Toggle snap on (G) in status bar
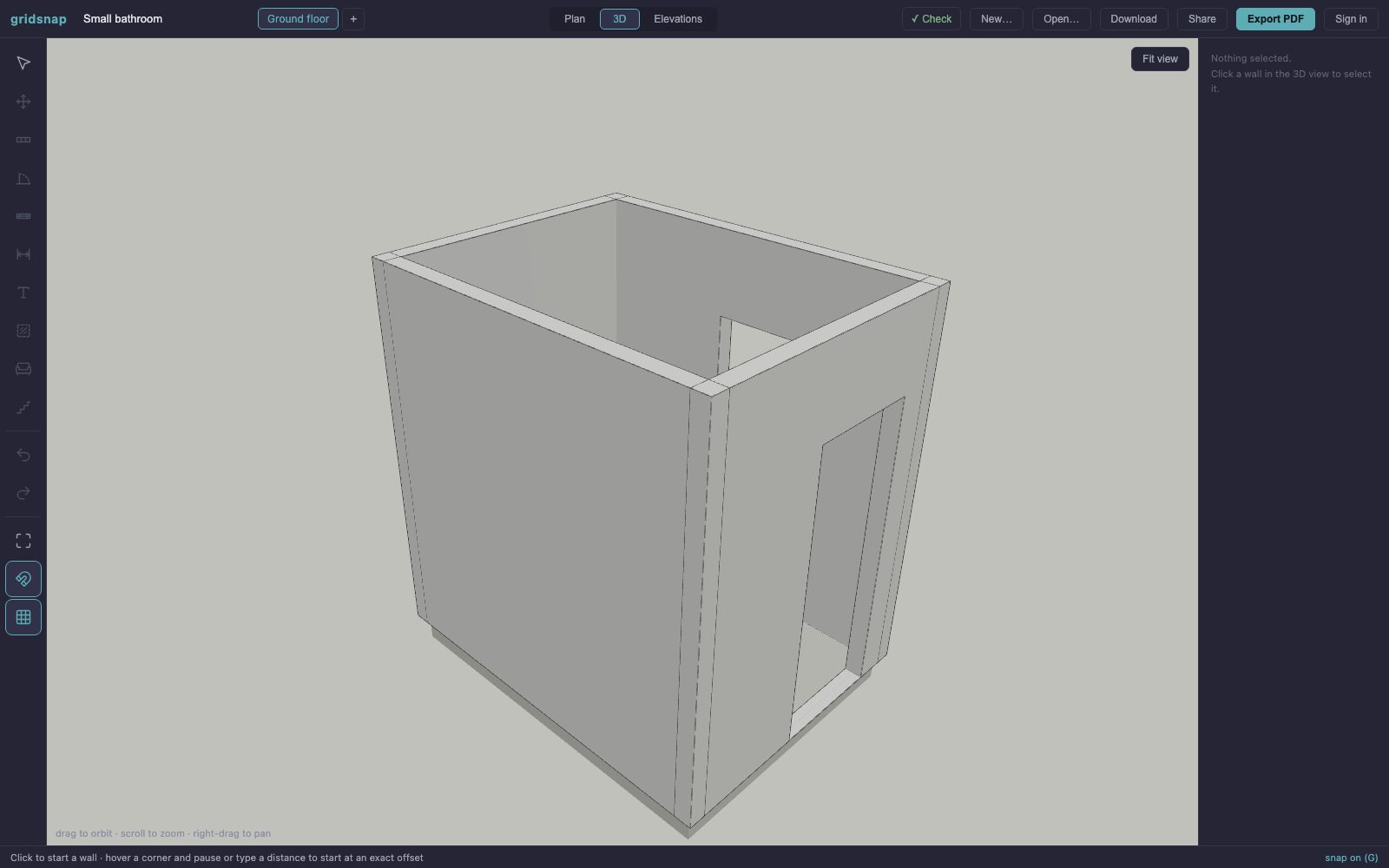Image resolution: width=1389 pixels, height=868 pixels. [1351, 858]
